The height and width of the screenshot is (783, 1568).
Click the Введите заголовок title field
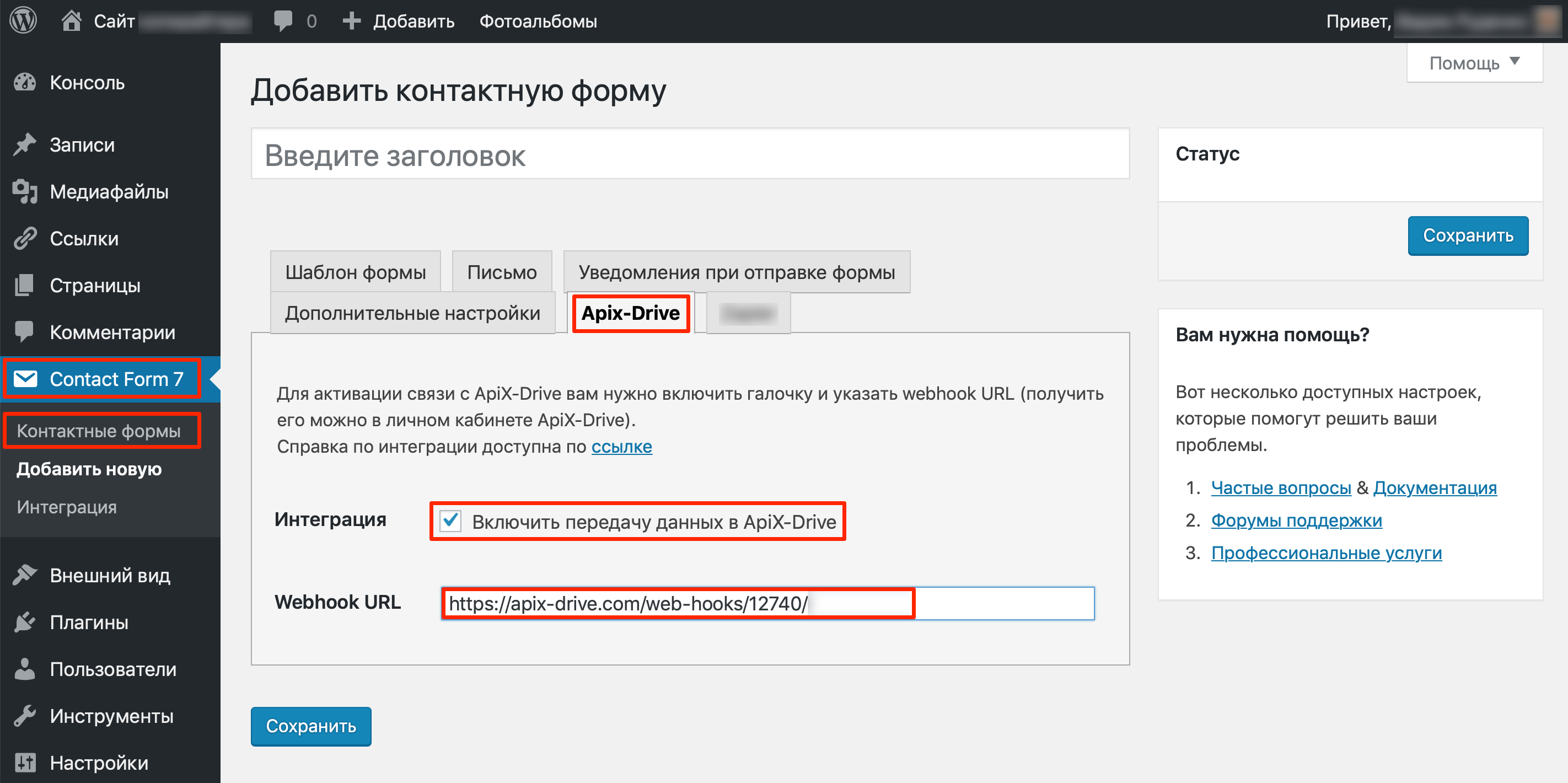point(690,153)
